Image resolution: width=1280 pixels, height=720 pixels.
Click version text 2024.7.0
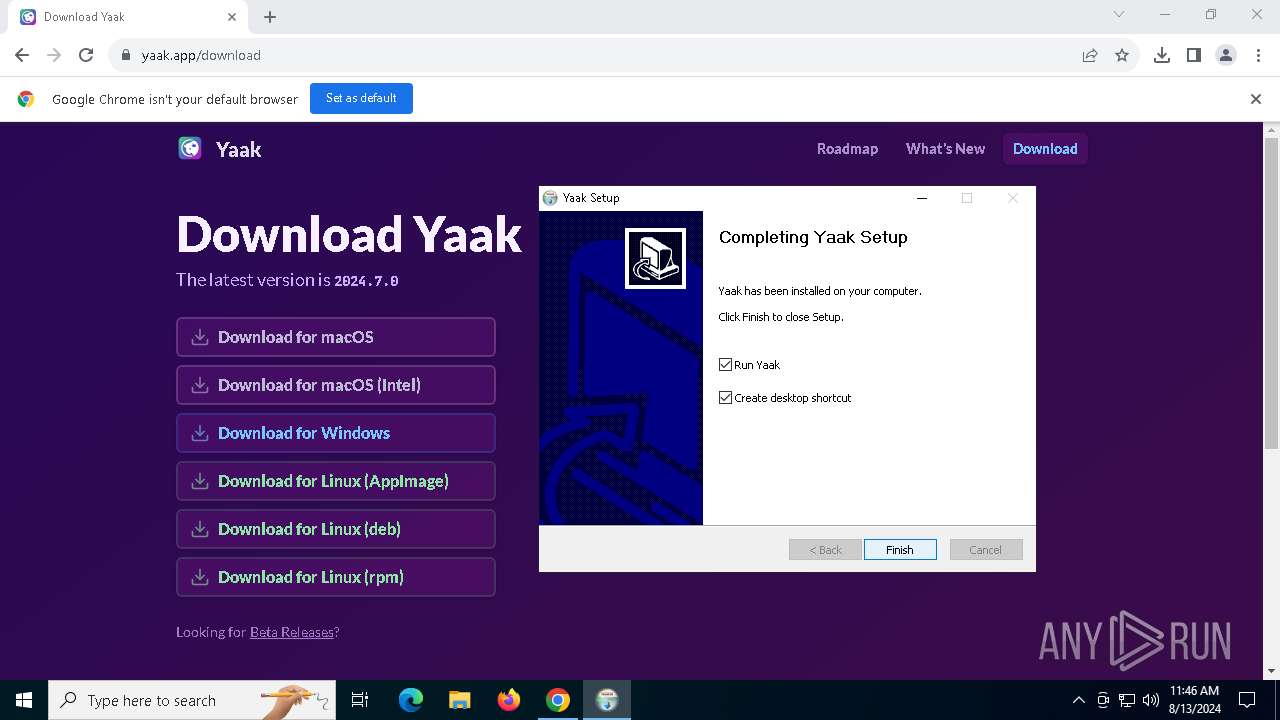pyautogui.click(x=366, y=281)
